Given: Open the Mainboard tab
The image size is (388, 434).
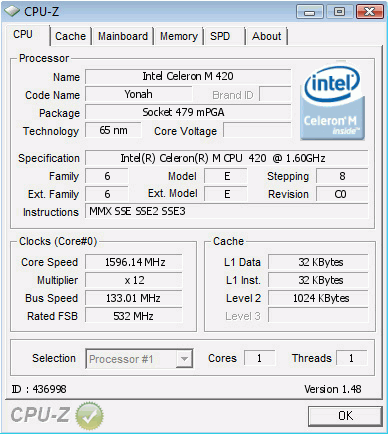Looking at the screenshot, I should tap(123, 36).
